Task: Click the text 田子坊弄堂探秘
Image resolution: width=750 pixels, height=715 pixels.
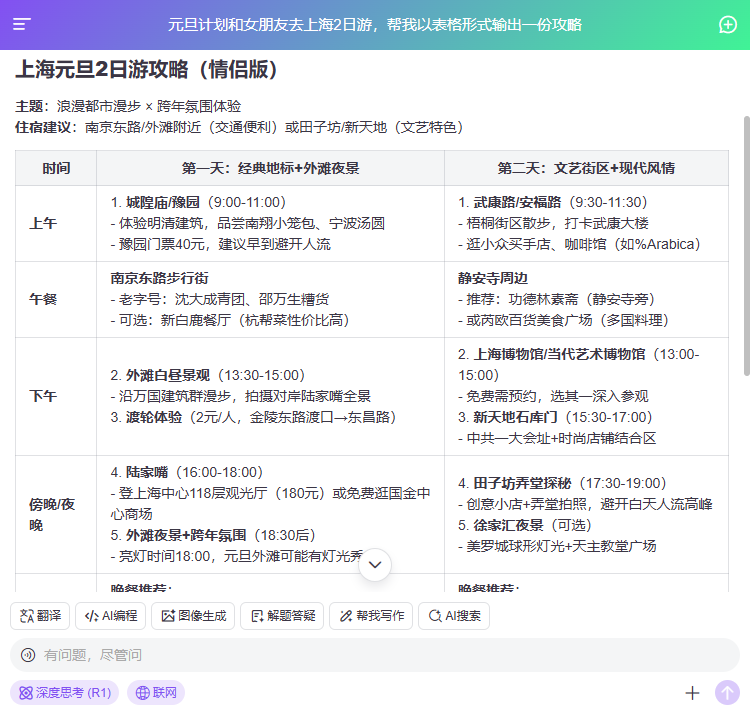Action: 522,484
